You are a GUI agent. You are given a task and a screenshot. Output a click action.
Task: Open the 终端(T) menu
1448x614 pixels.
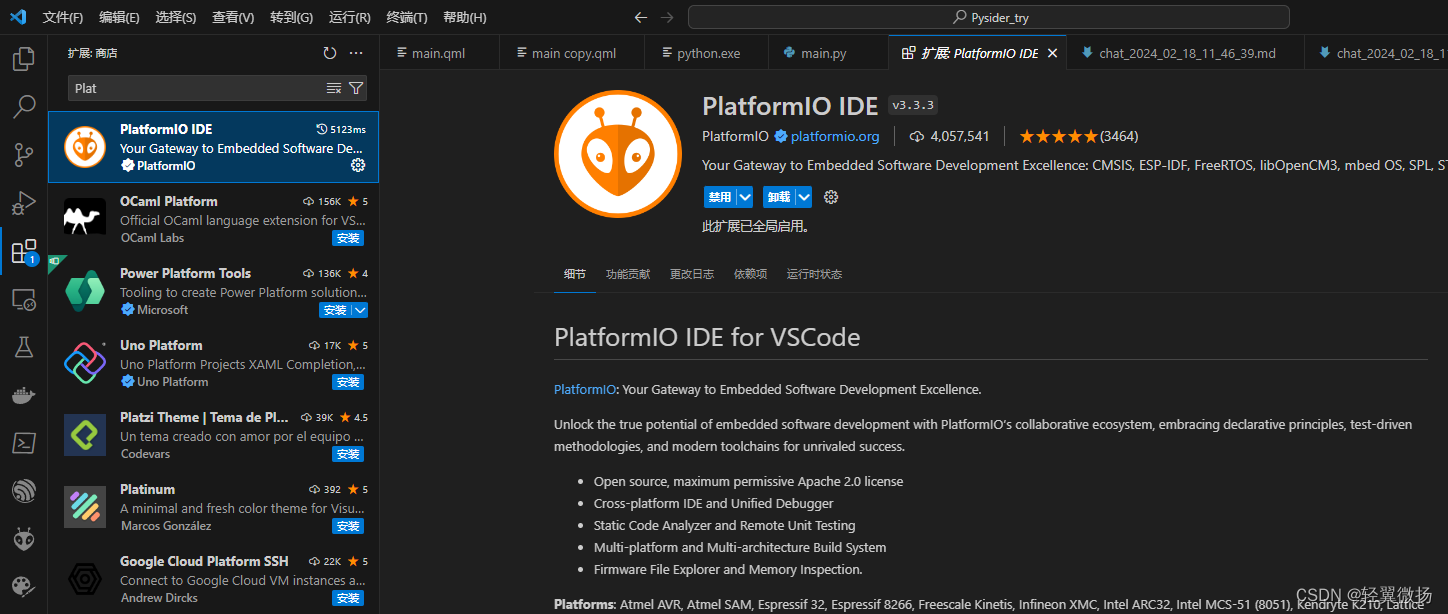pyautogui.click(x=406, y=18)
